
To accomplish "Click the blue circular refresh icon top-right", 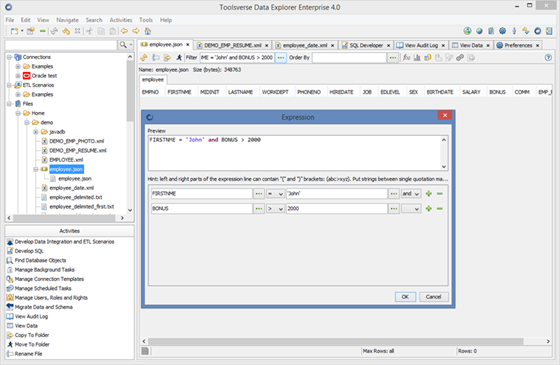I will (538, 31).
